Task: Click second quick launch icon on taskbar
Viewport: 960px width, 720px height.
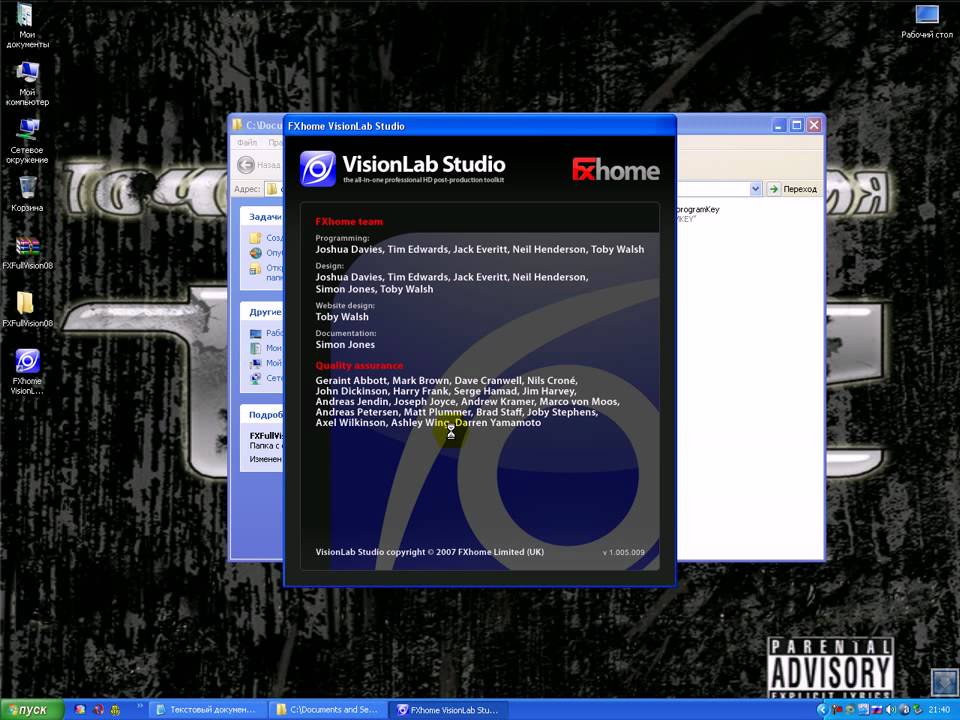Action: coord(98,710)
